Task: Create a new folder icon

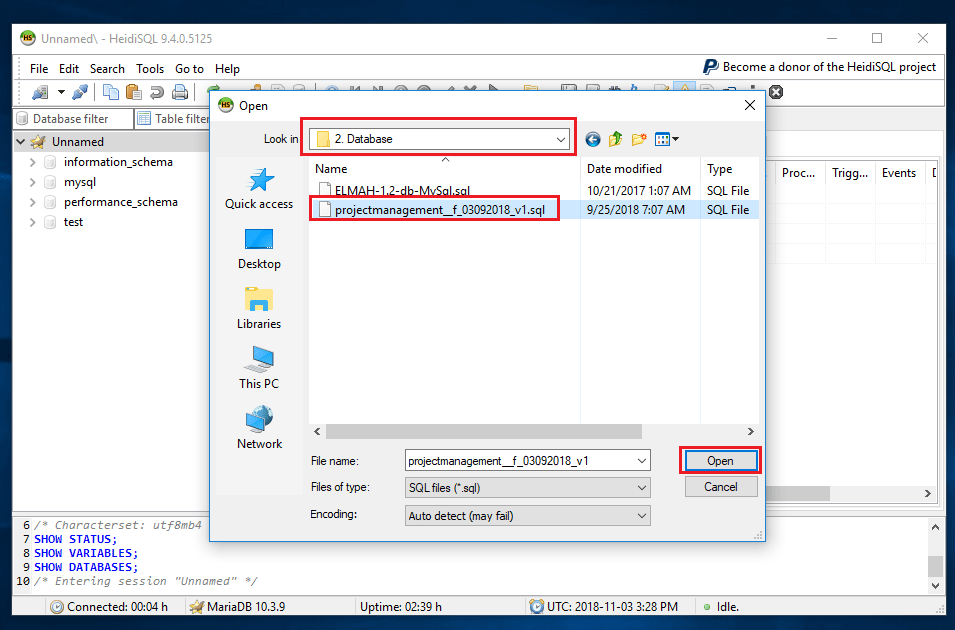Action: coord(638,140)
